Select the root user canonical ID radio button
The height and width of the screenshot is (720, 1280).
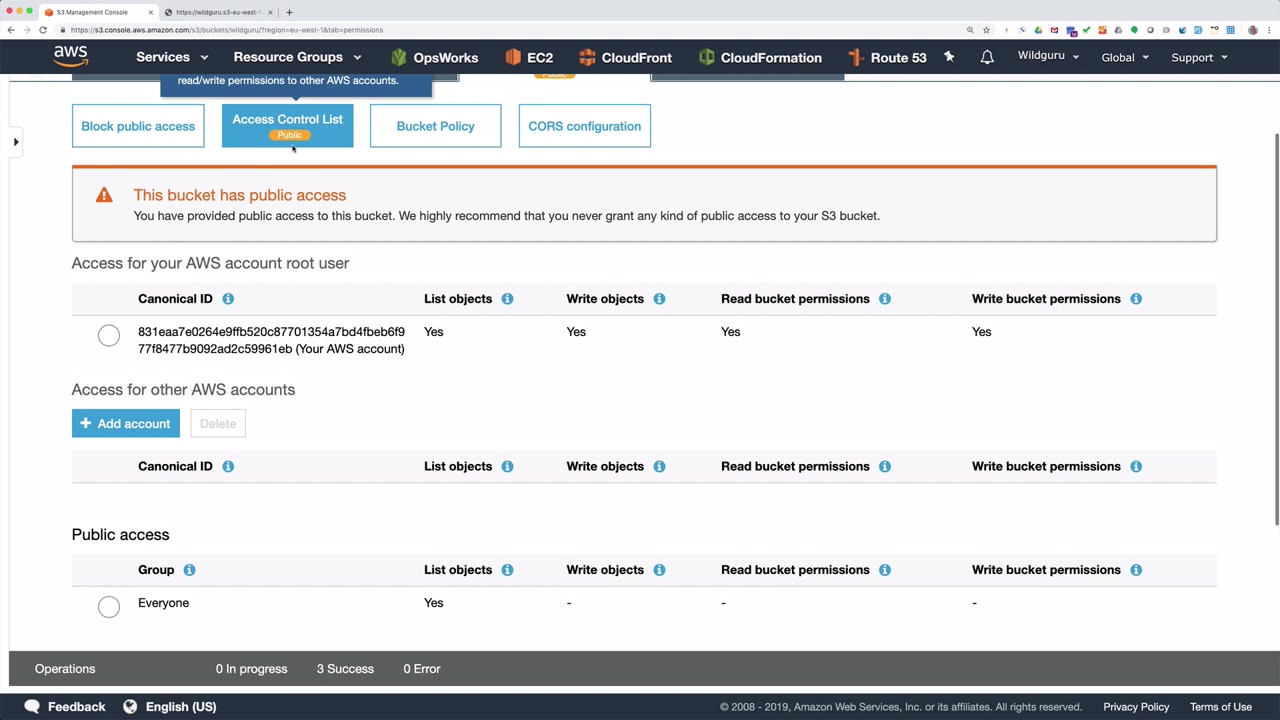tap(109, 336)
